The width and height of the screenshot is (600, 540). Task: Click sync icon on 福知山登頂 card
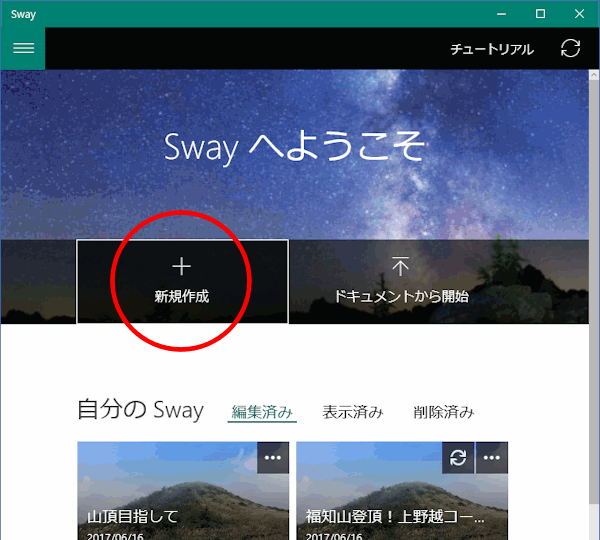pyautogui.click(x=458, y=458)
